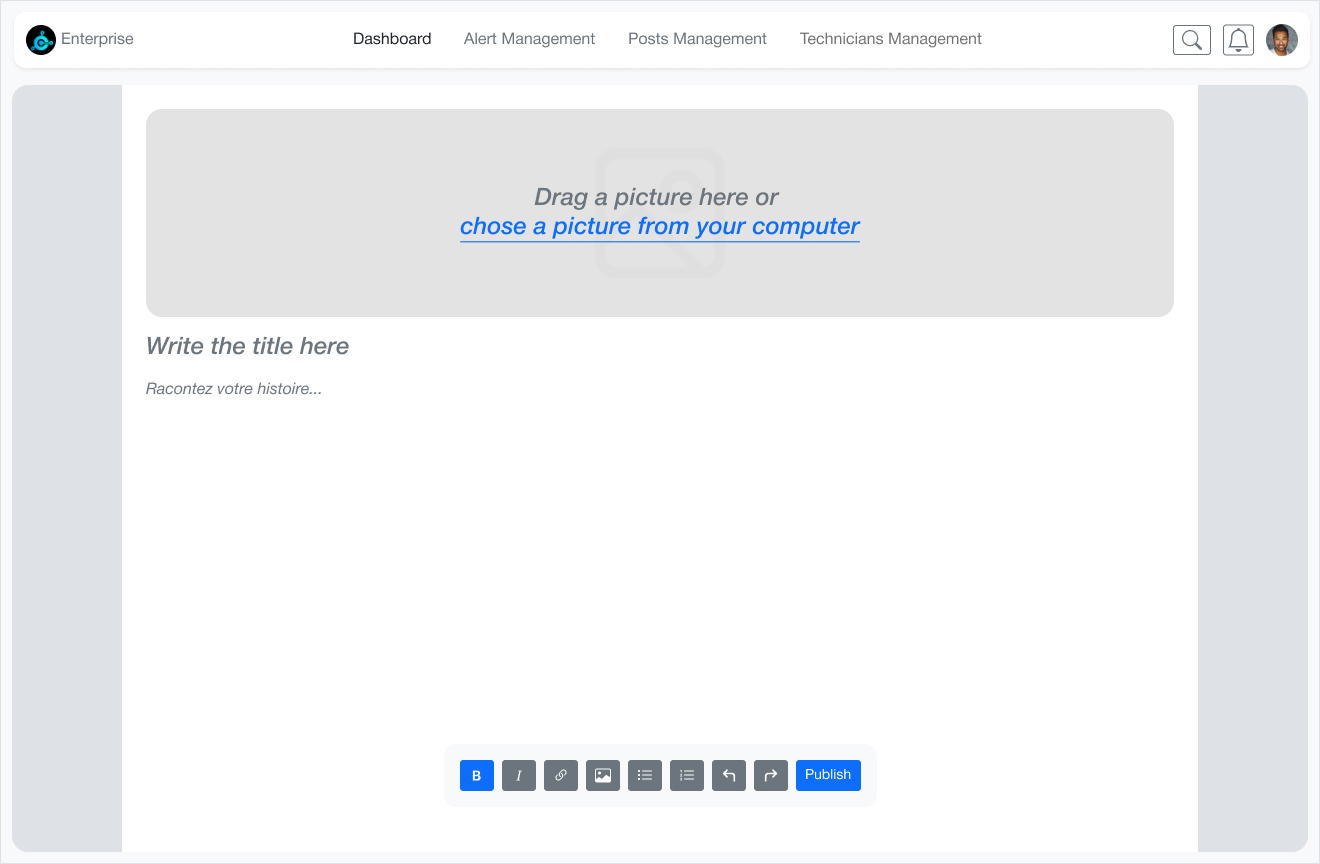Open Alert Management section
This screenshot has height=864, width=1320.
tap(529, 39)
